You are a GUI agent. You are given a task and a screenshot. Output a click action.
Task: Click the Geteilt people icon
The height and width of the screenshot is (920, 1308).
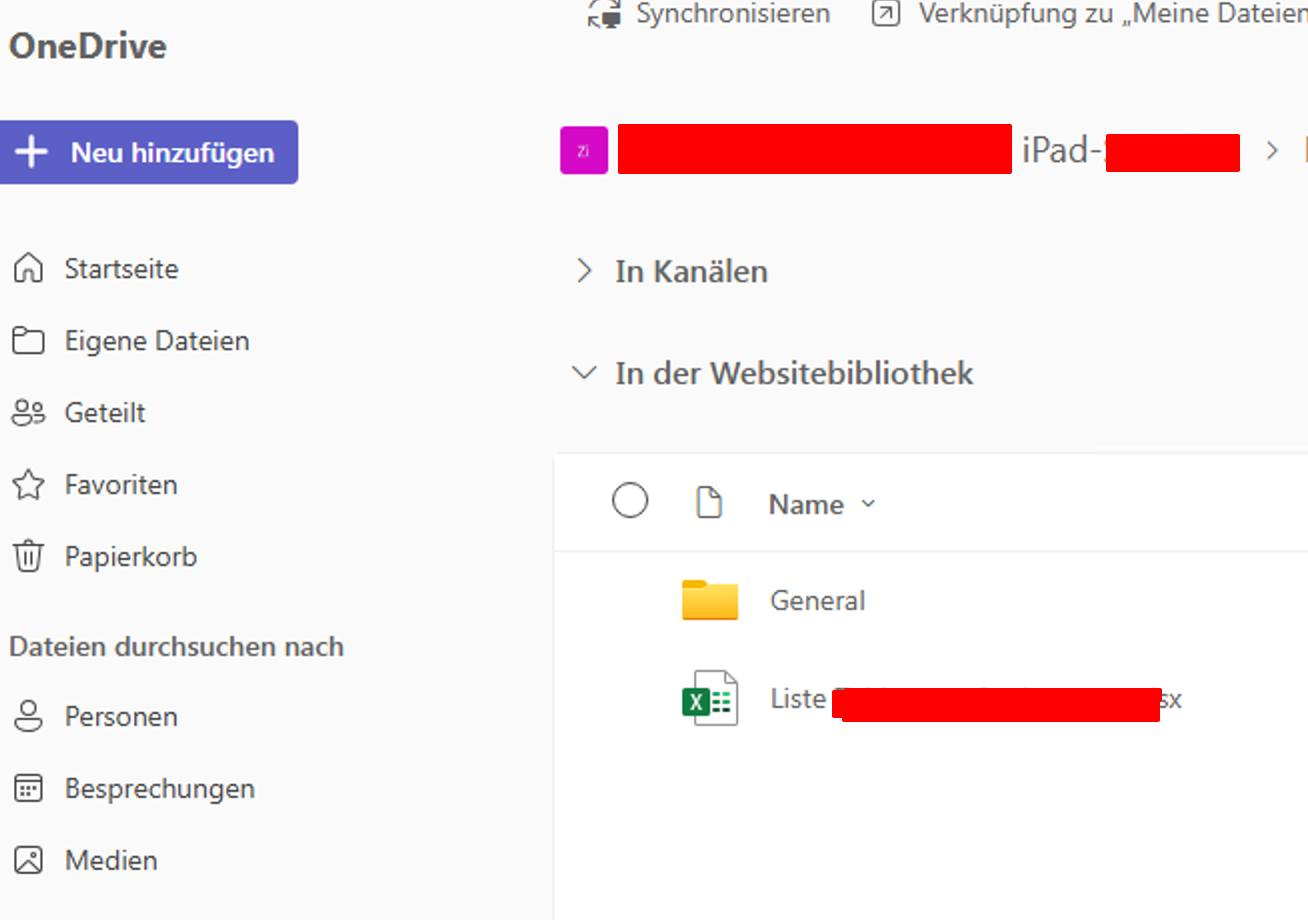tap(28, 413)
